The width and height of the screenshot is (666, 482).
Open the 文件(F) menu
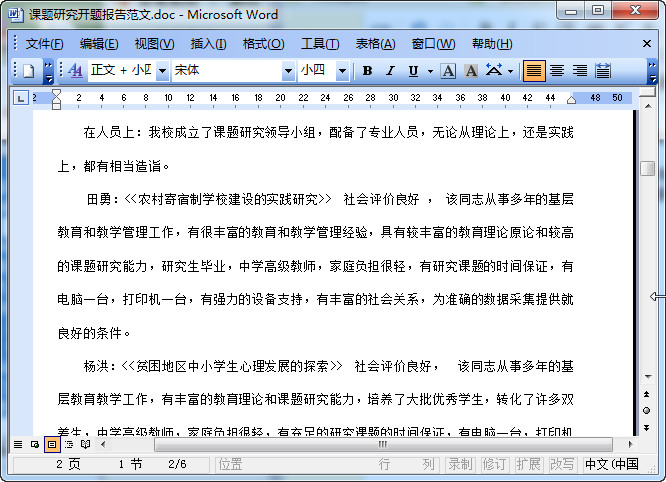coord(44,44)
